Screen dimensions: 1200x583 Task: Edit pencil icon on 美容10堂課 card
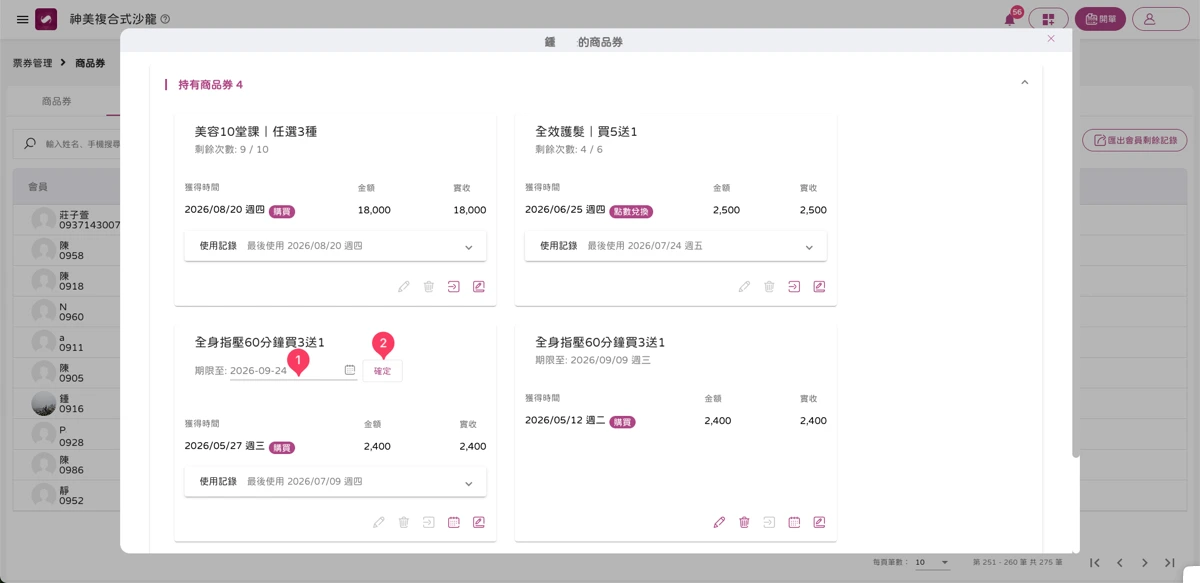pos(404,287)
